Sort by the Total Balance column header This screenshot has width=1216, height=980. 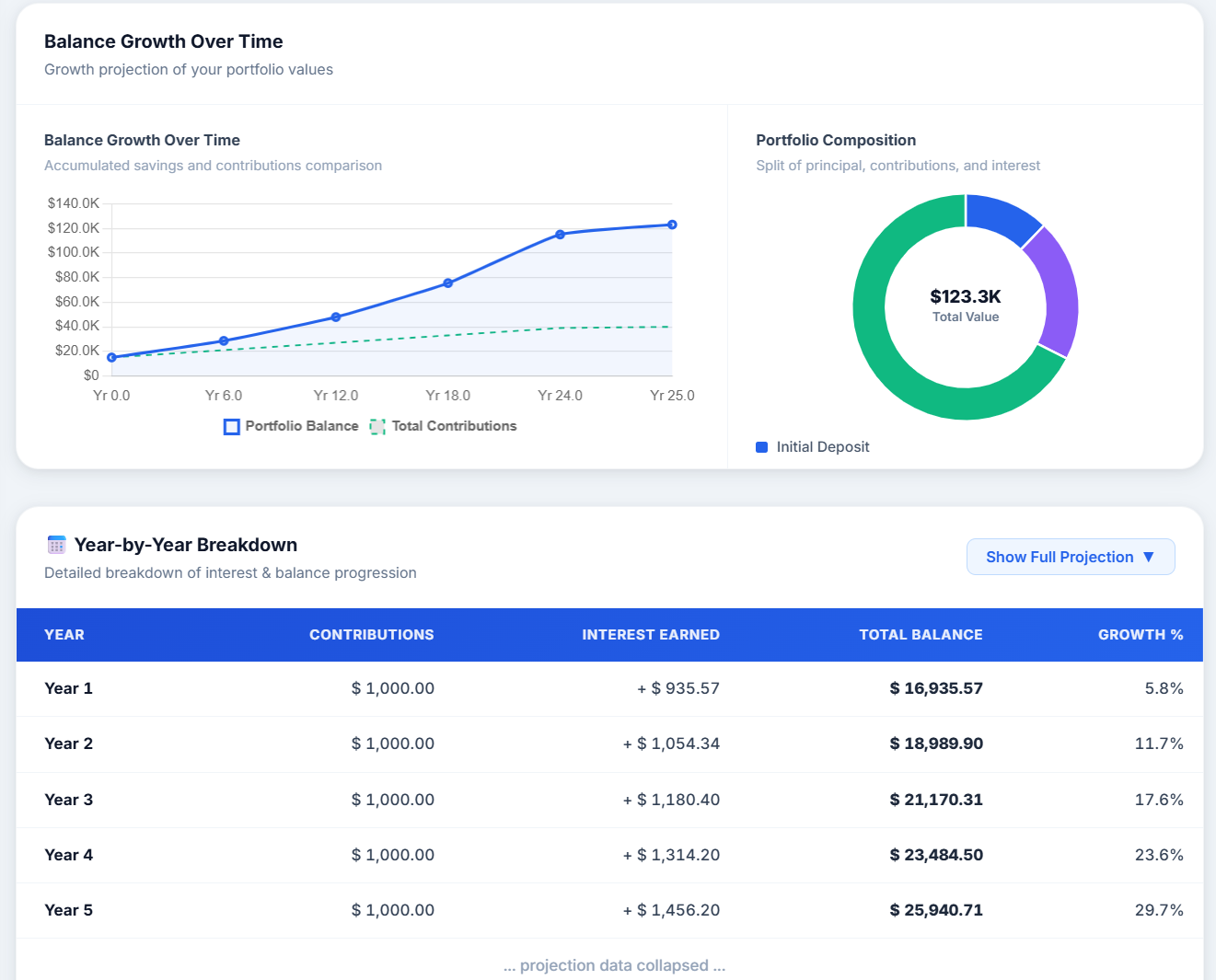tap(921, 635)
